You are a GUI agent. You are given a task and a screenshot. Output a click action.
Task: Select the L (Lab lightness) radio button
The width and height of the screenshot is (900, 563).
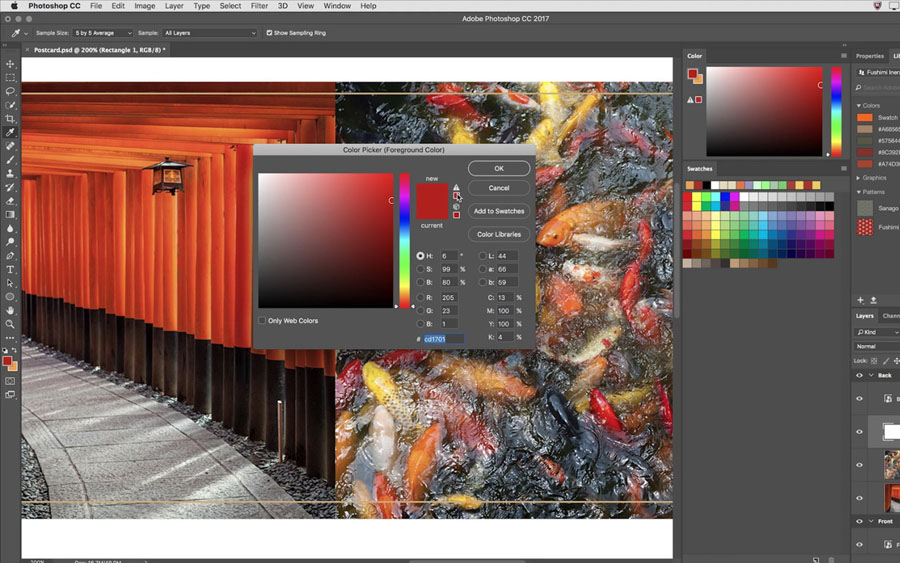[x=483, y=256]
